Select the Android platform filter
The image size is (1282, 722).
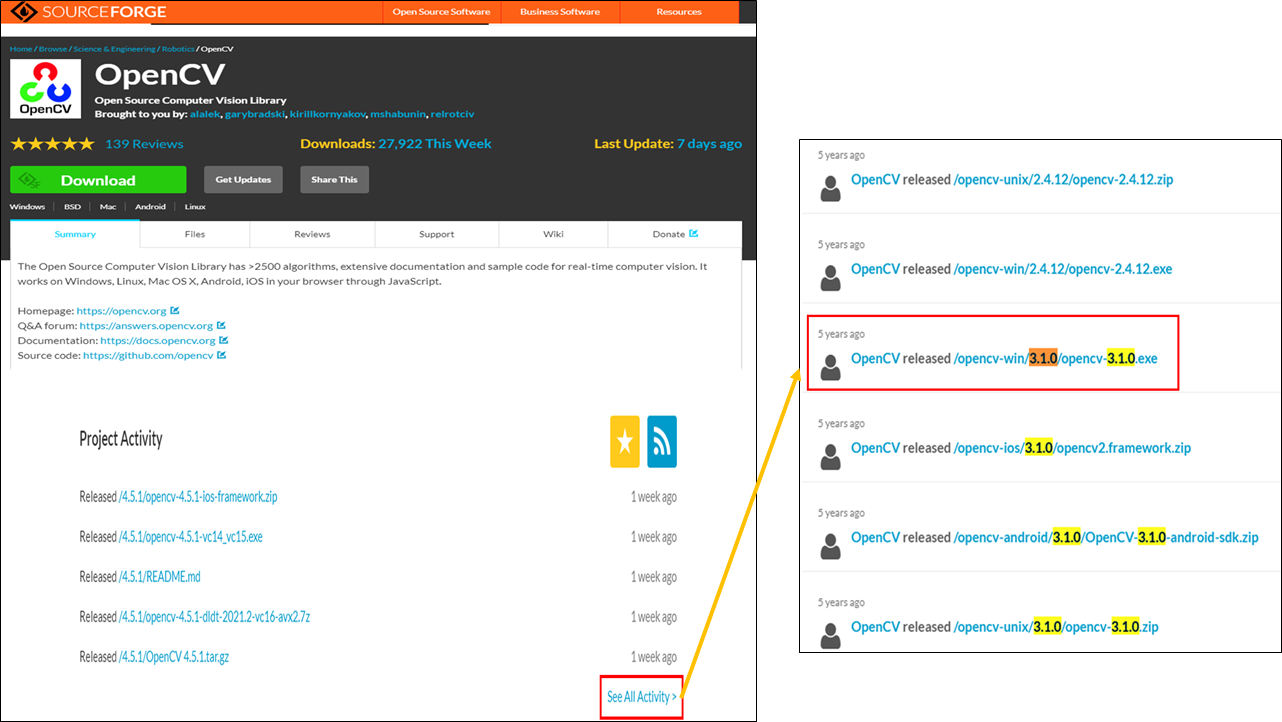(x=151, y=207)
